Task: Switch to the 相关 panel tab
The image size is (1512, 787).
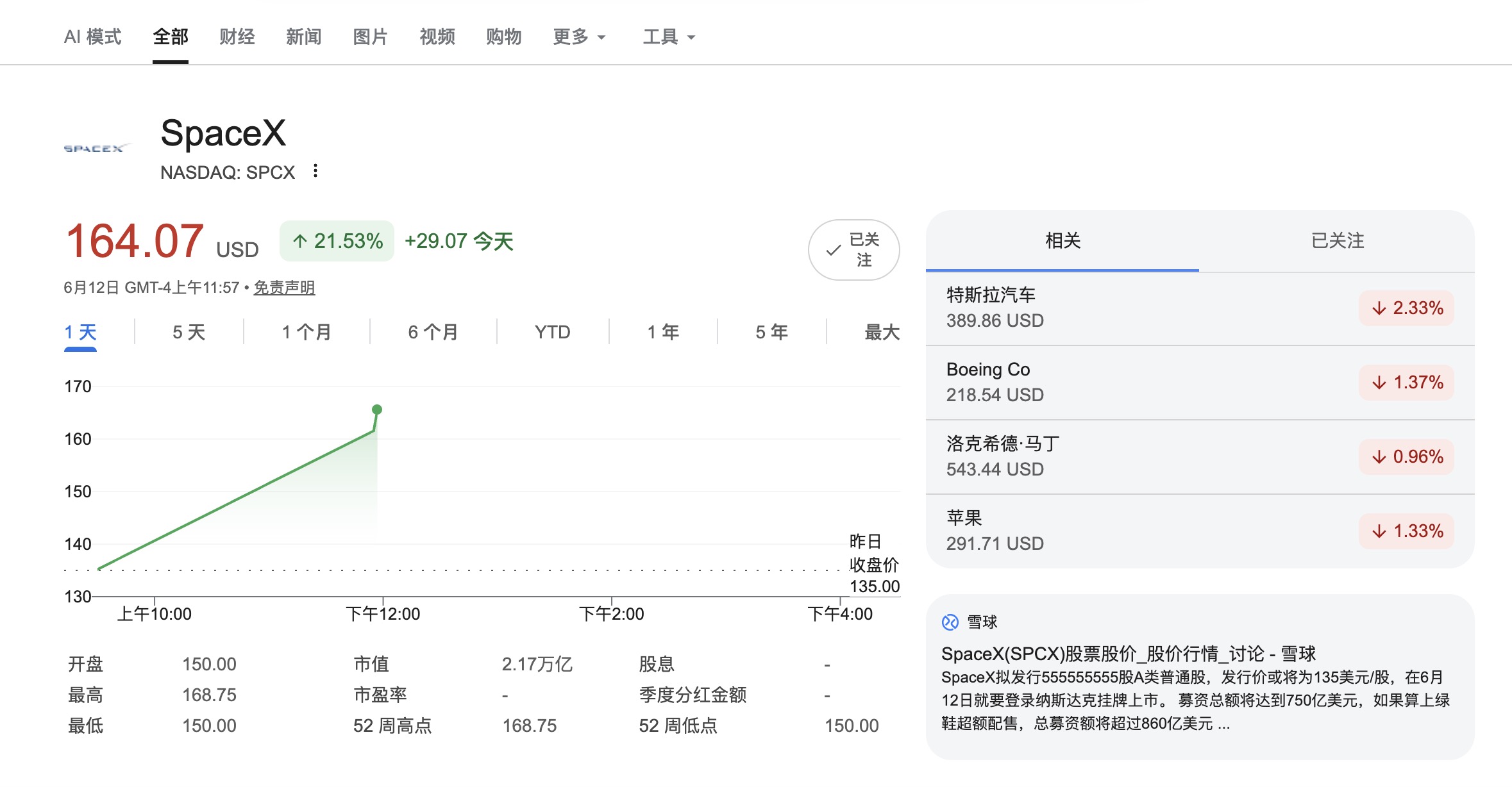Action: pyautogui.click(x=1063, y=241)
